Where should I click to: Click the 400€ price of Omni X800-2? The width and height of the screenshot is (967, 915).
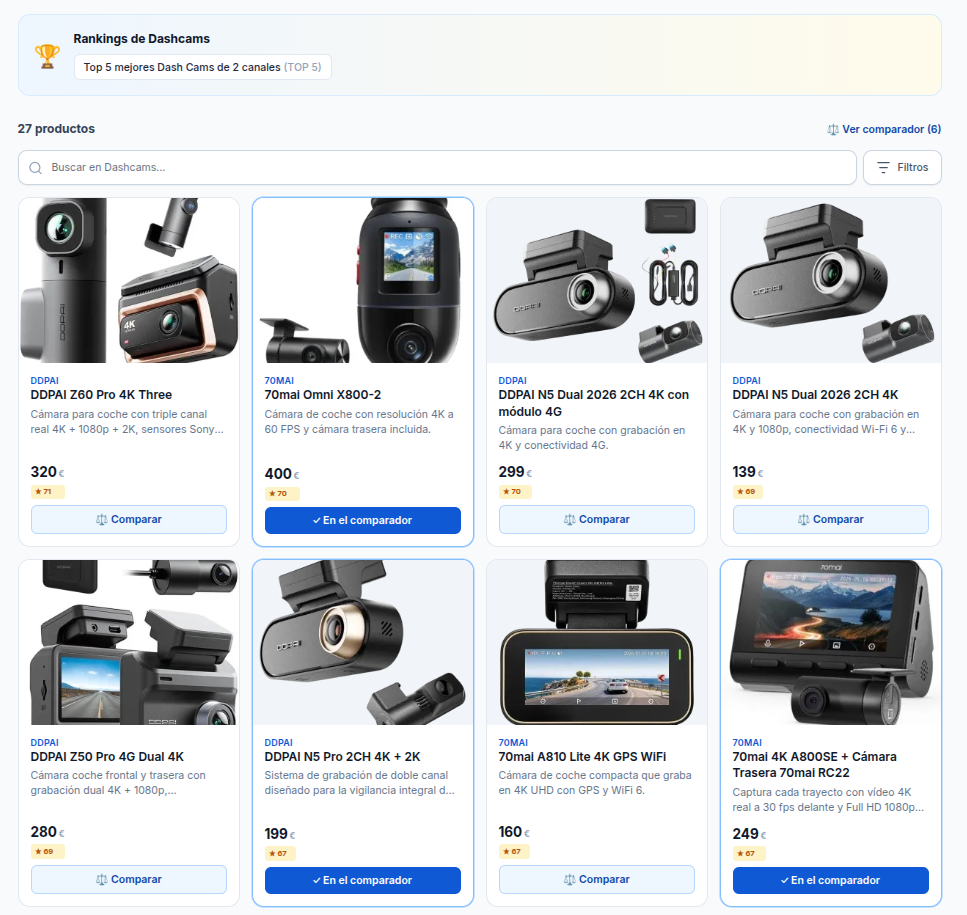pyautogui.click(x=282, y=474)
